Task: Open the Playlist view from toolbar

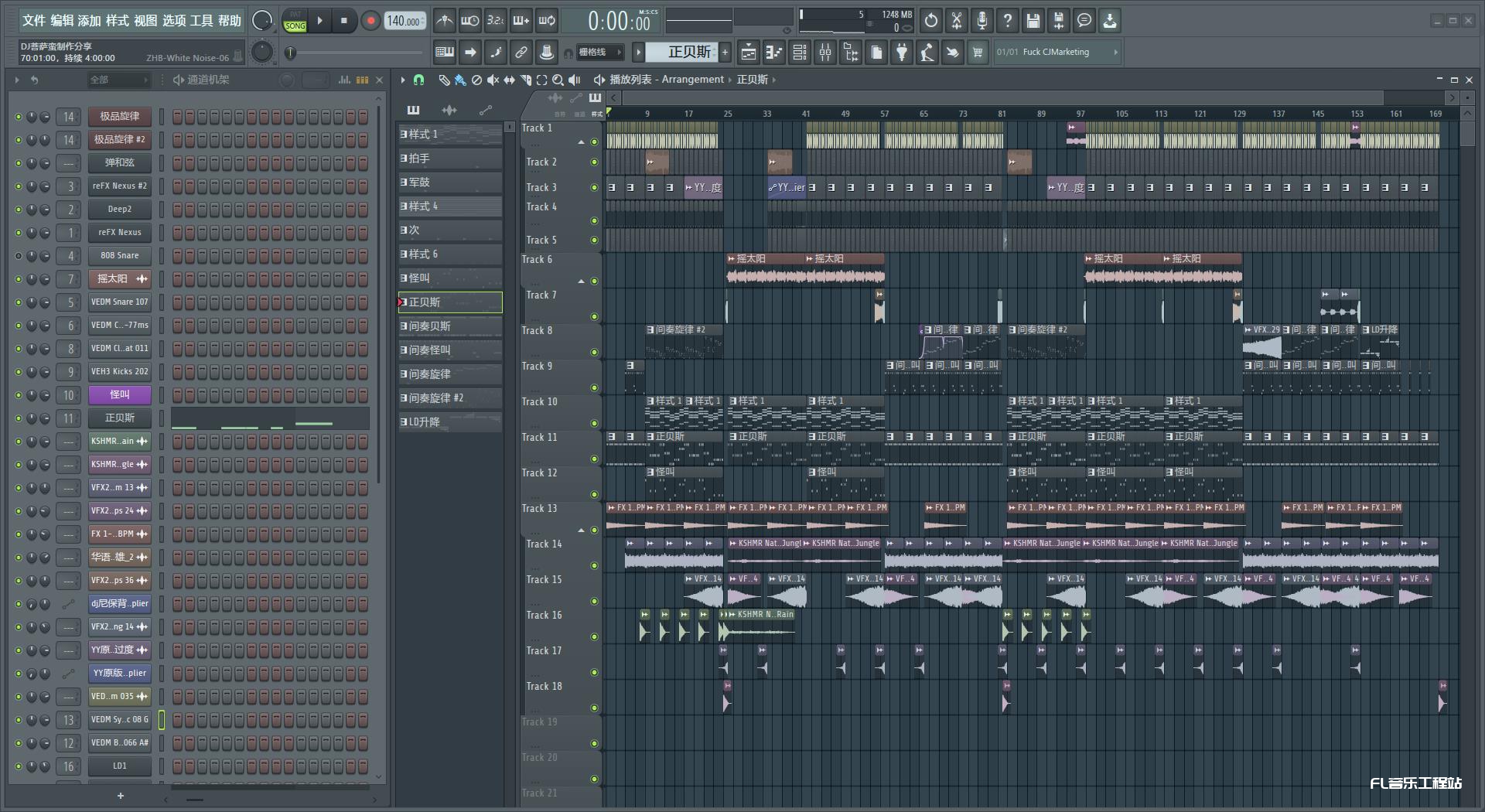Action: click(x=749, y=53)
